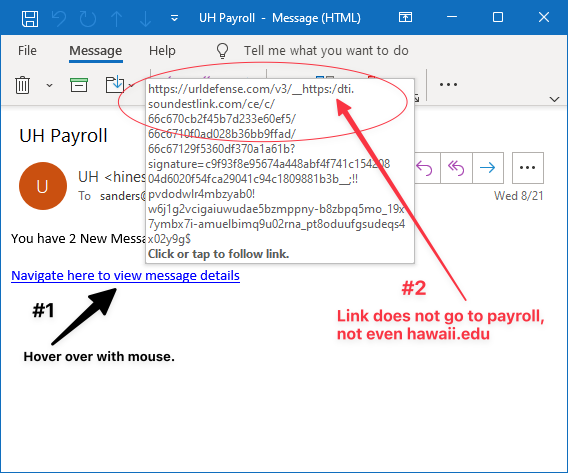Click the Reply arrow button

tap(425, 168)
